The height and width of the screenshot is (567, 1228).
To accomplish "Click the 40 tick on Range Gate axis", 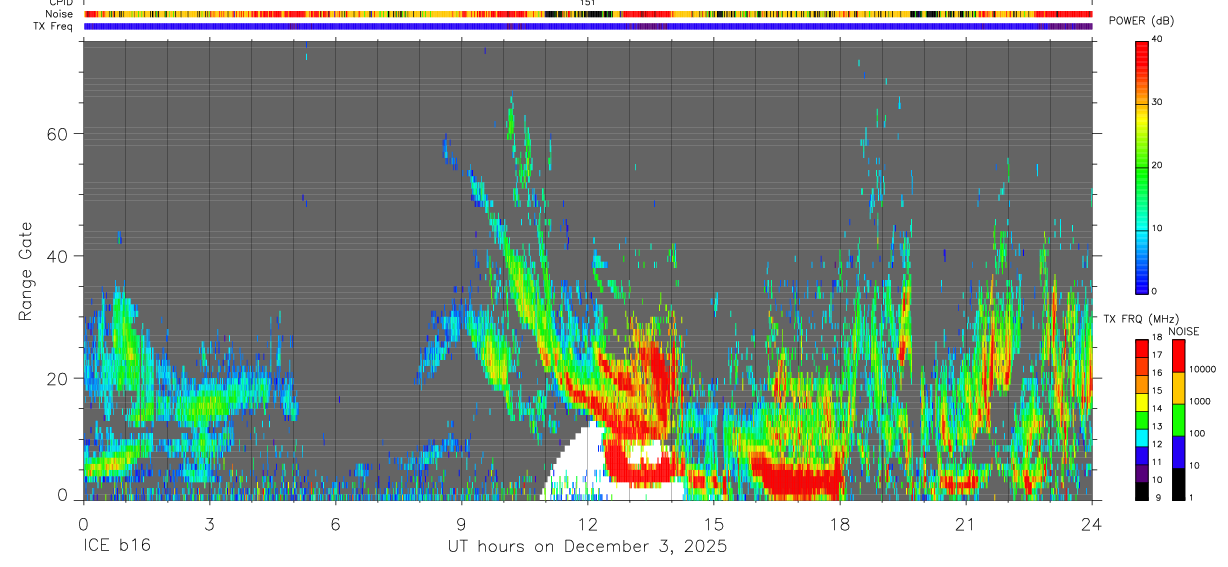I will (x=60, y=256).
